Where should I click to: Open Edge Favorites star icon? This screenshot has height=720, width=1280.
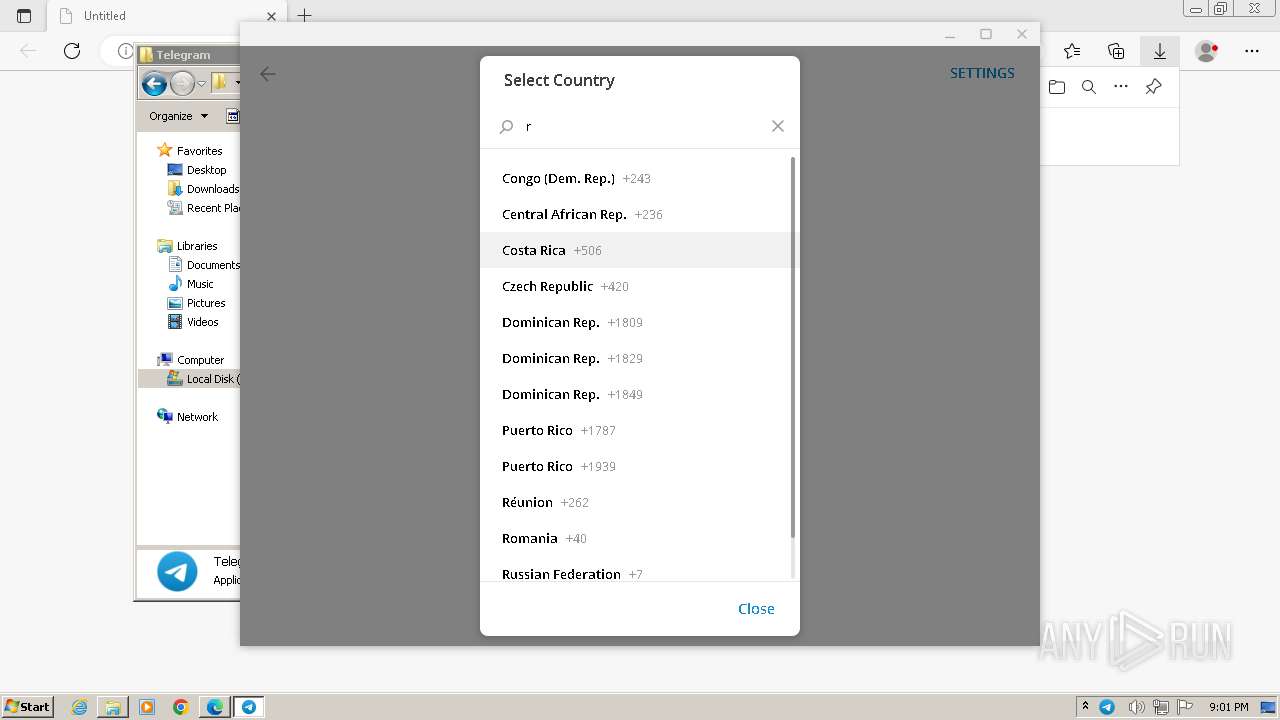click(1072, 51)
